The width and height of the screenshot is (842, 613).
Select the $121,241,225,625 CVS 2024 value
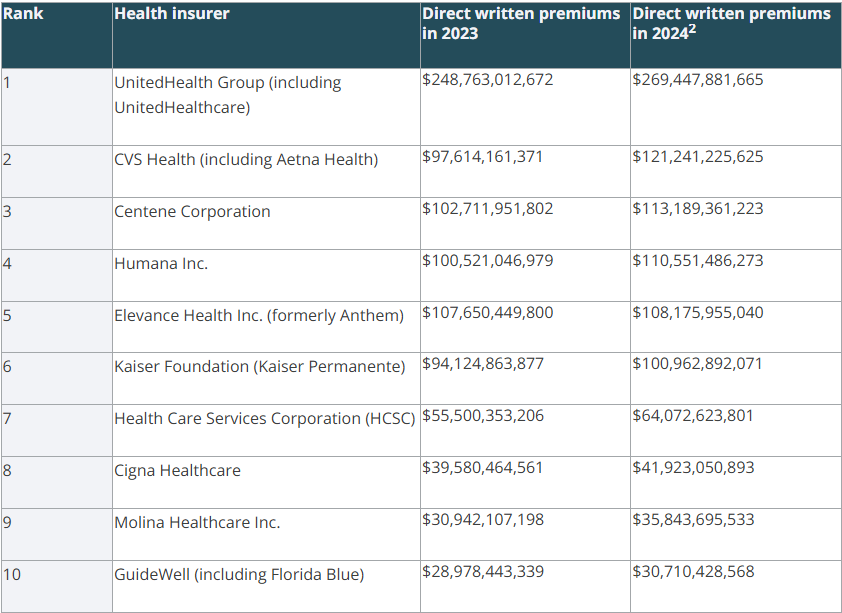[x=697, y=157]
